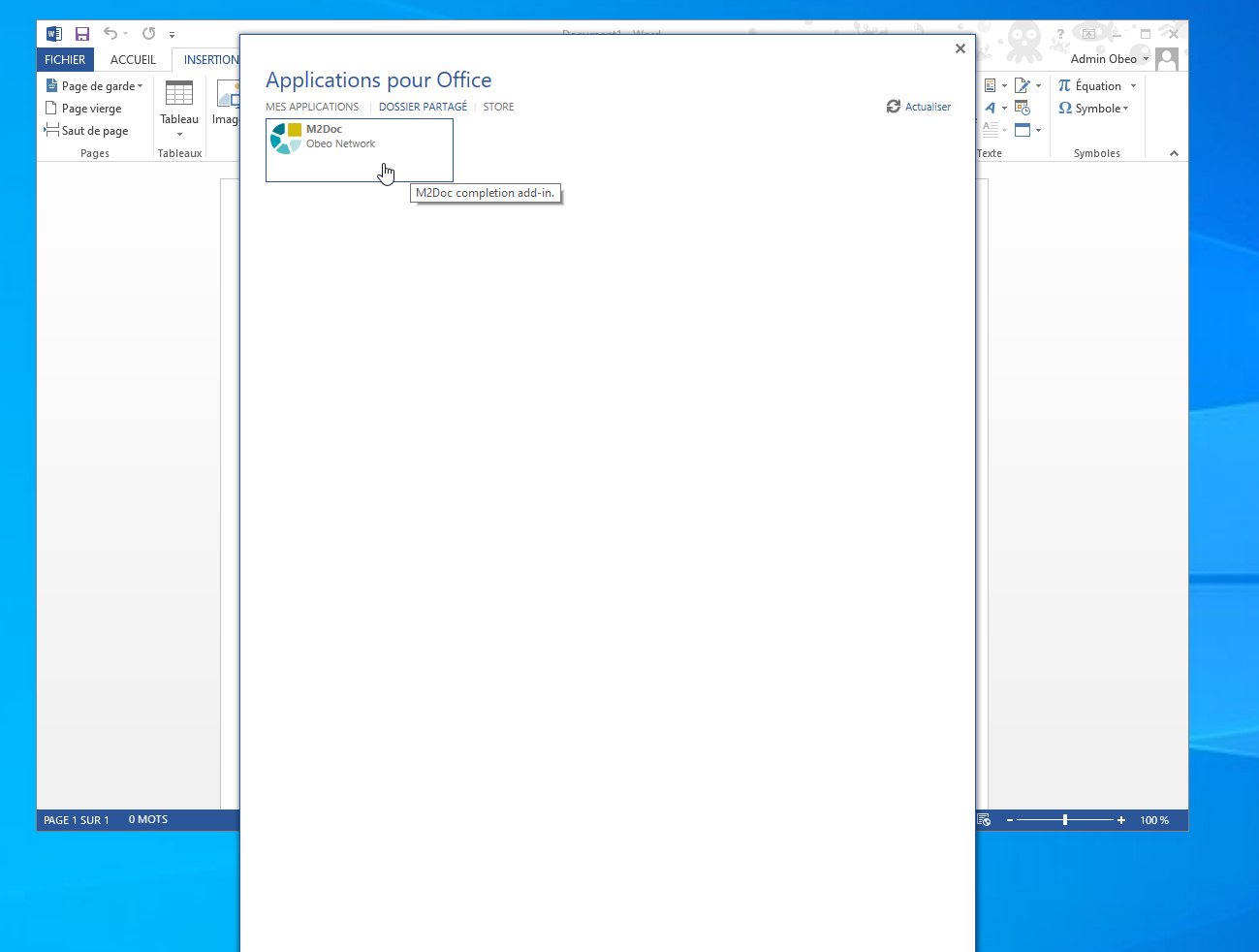Click the zoom out minus button
The height and width of the screenshot is (952, 1259).
pyautogui.click(x=1010, y=820)
